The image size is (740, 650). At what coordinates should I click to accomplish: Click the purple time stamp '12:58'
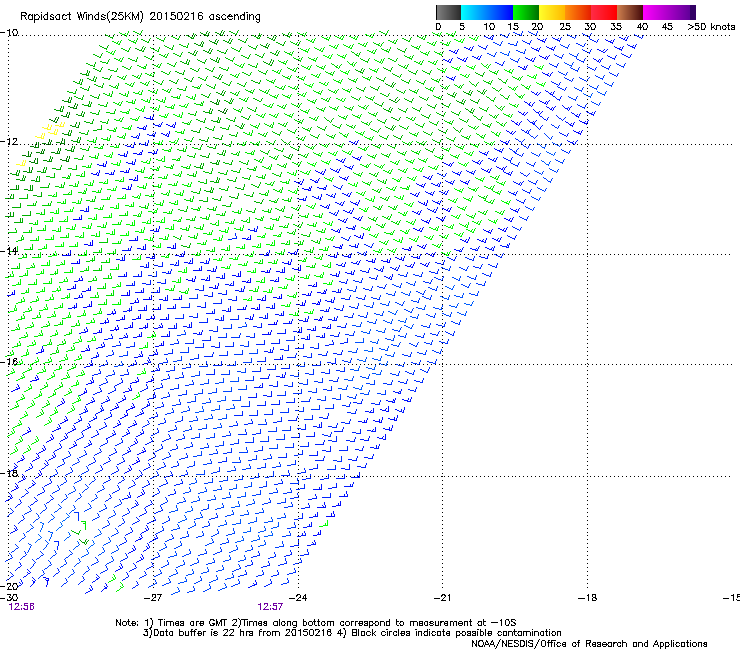pos(22,607)
